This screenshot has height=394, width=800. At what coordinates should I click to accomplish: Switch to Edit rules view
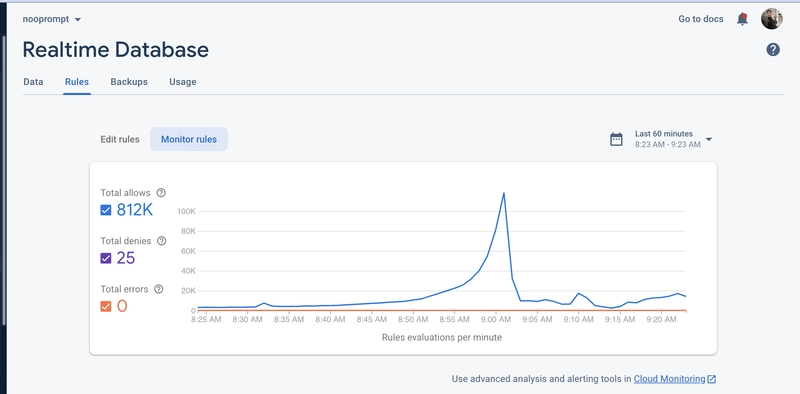click(120, 139)
